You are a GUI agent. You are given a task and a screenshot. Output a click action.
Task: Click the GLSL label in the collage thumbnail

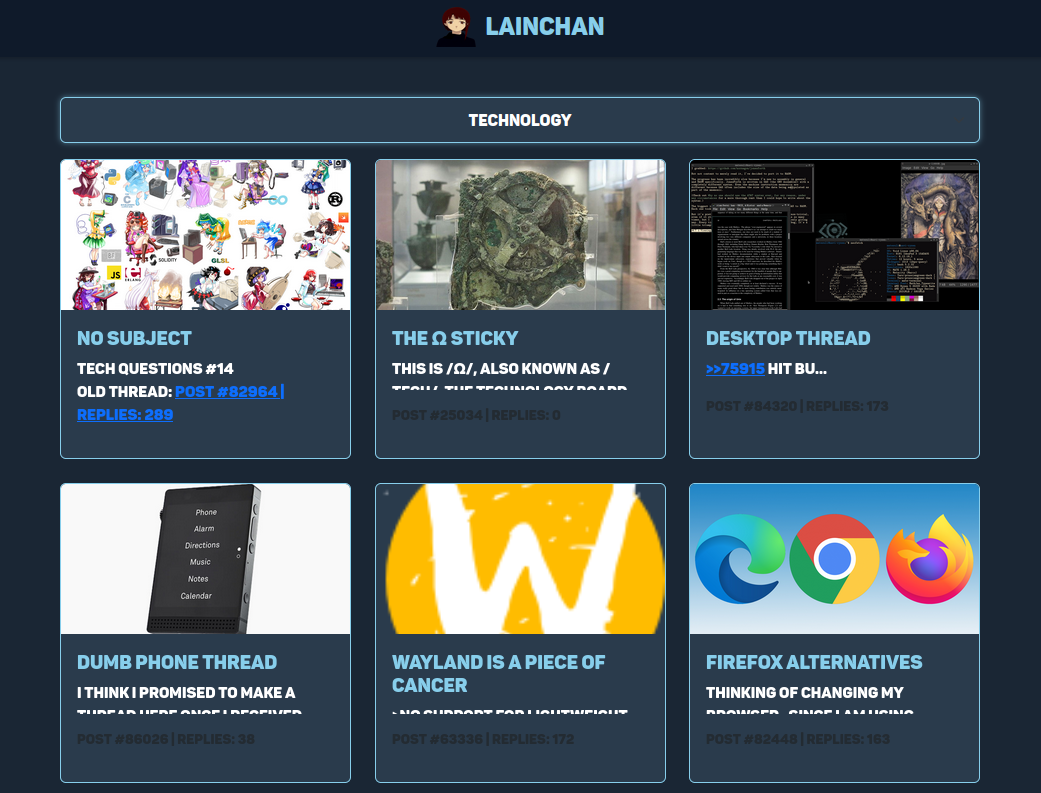coord(220,260)
